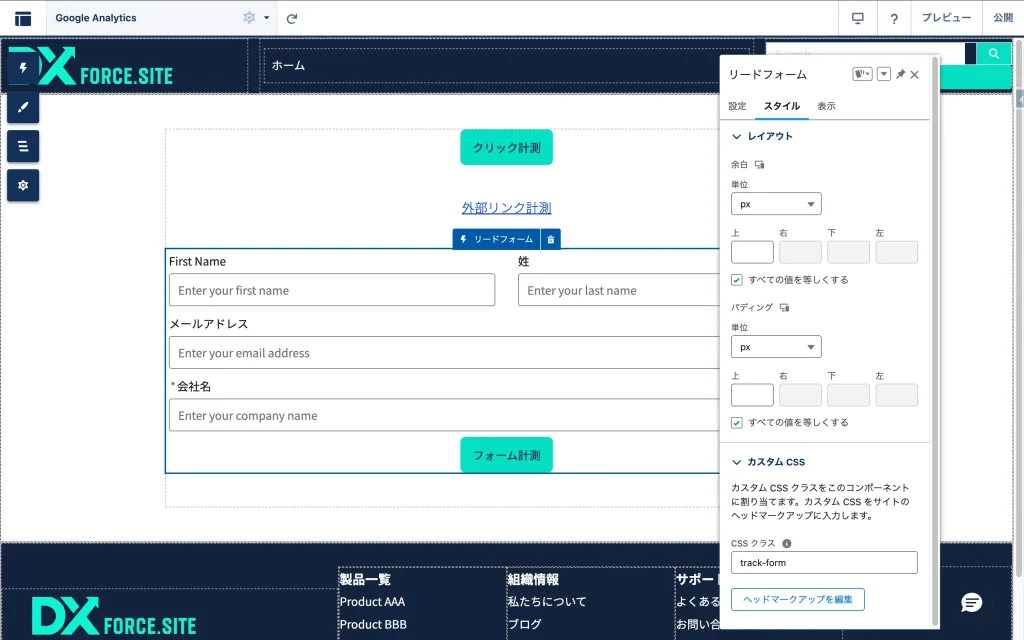1024x640 pixels.
Task: Open the Page Structure list panel
Action: click(23, 146)
